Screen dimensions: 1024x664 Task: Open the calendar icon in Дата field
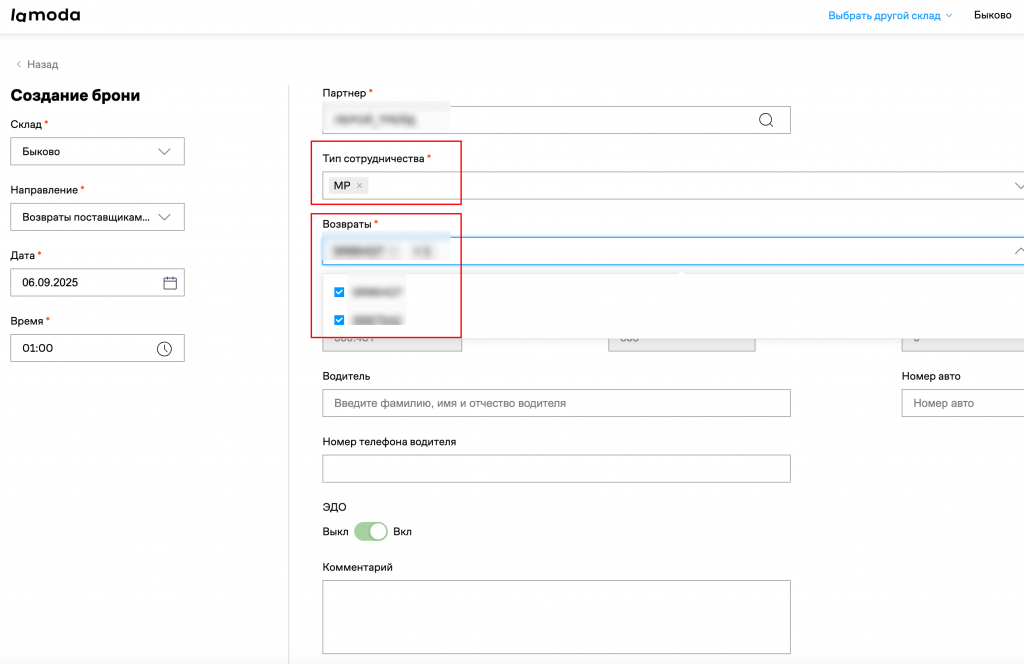170,283
